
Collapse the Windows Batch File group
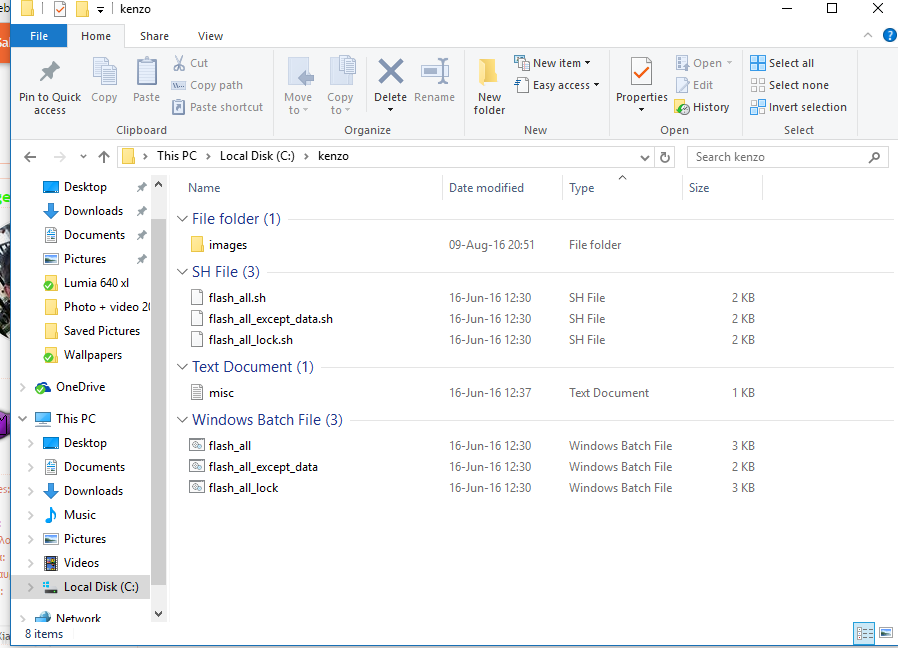182,420
